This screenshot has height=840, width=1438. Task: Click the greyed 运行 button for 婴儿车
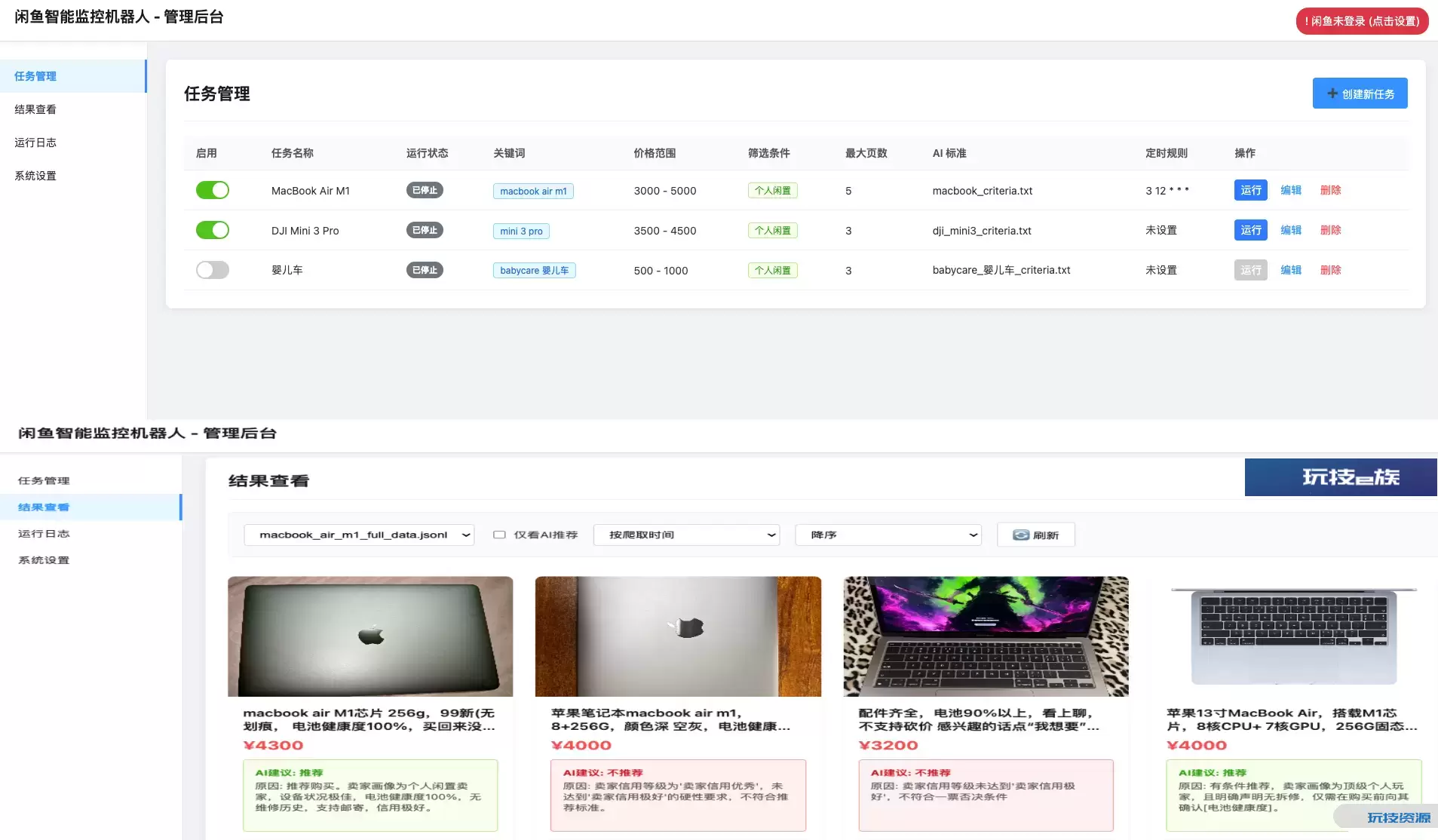(x=1251, y=270)
